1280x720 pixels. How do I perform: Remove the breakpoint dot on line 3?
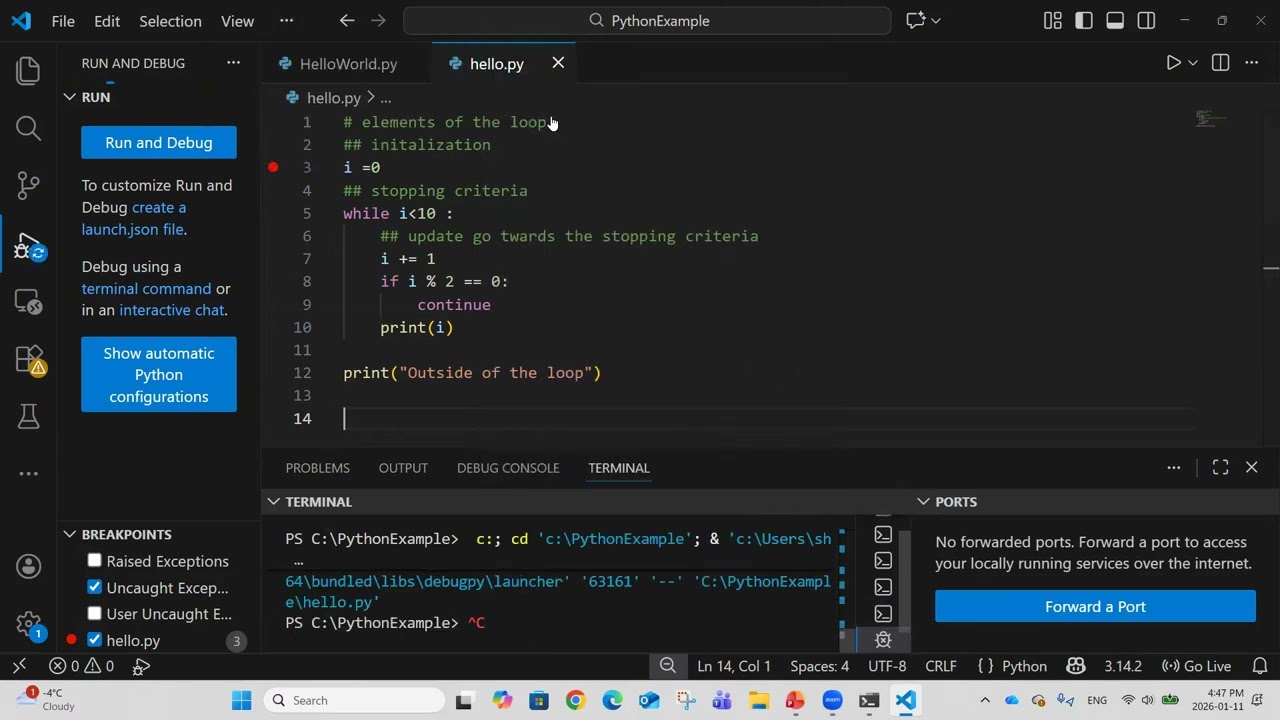pos(273,167)
